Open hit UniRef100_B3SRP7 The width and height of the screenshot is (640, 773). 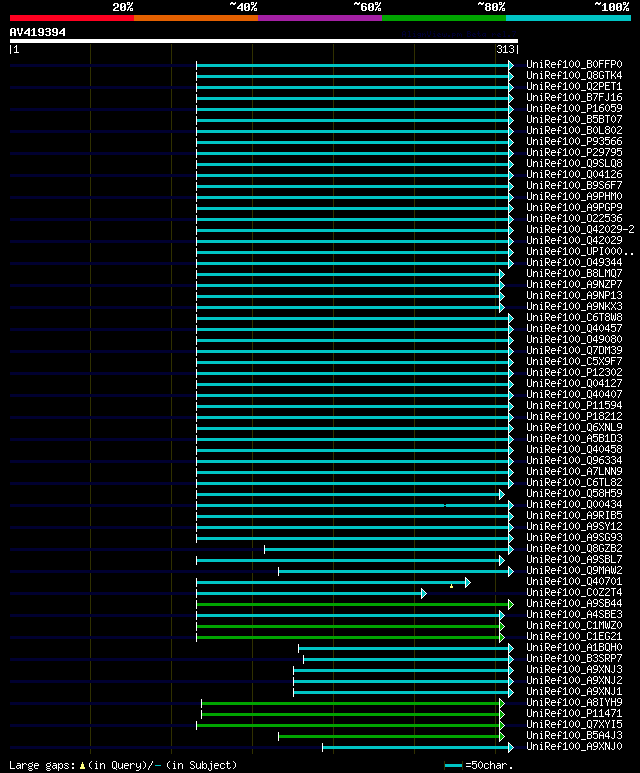[x=574, y=659]
